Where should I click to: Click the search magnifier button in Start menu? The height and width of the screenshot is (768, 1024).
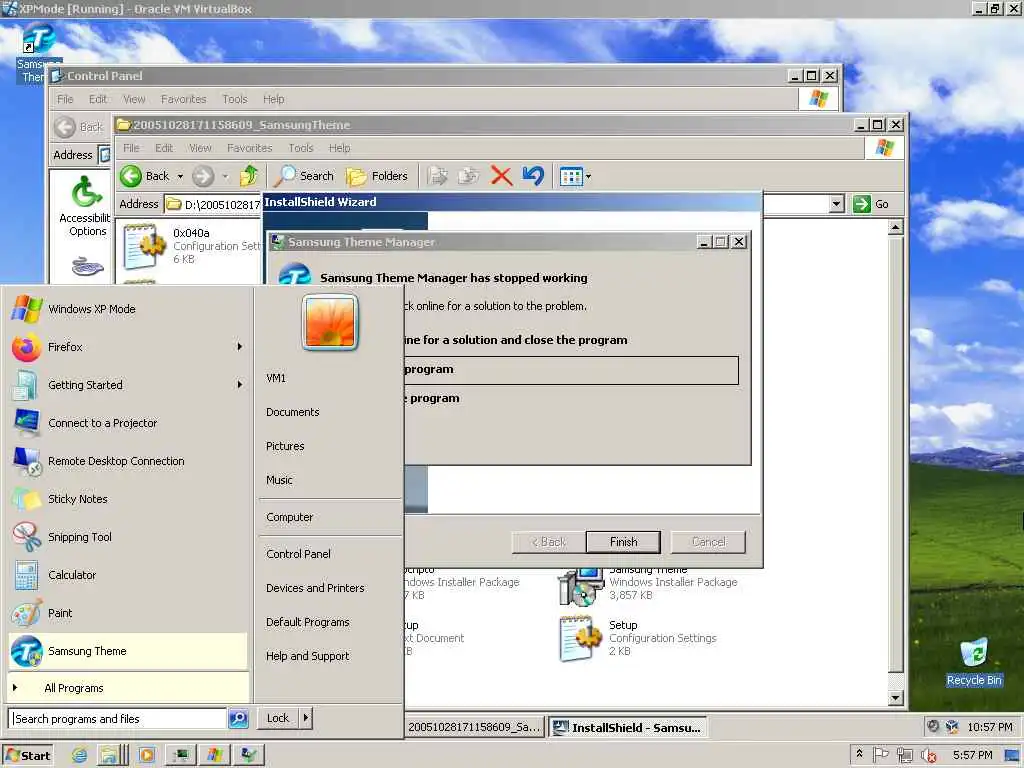coord(238,718)
